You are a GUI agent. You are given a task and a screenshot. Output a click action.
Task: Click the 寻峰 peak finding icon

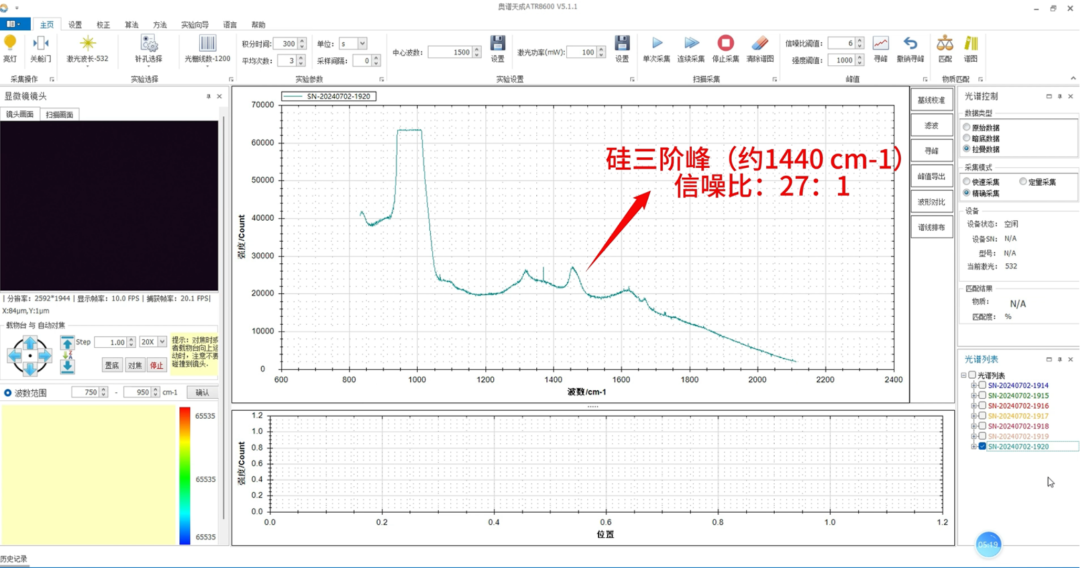[x=880, y=44]
